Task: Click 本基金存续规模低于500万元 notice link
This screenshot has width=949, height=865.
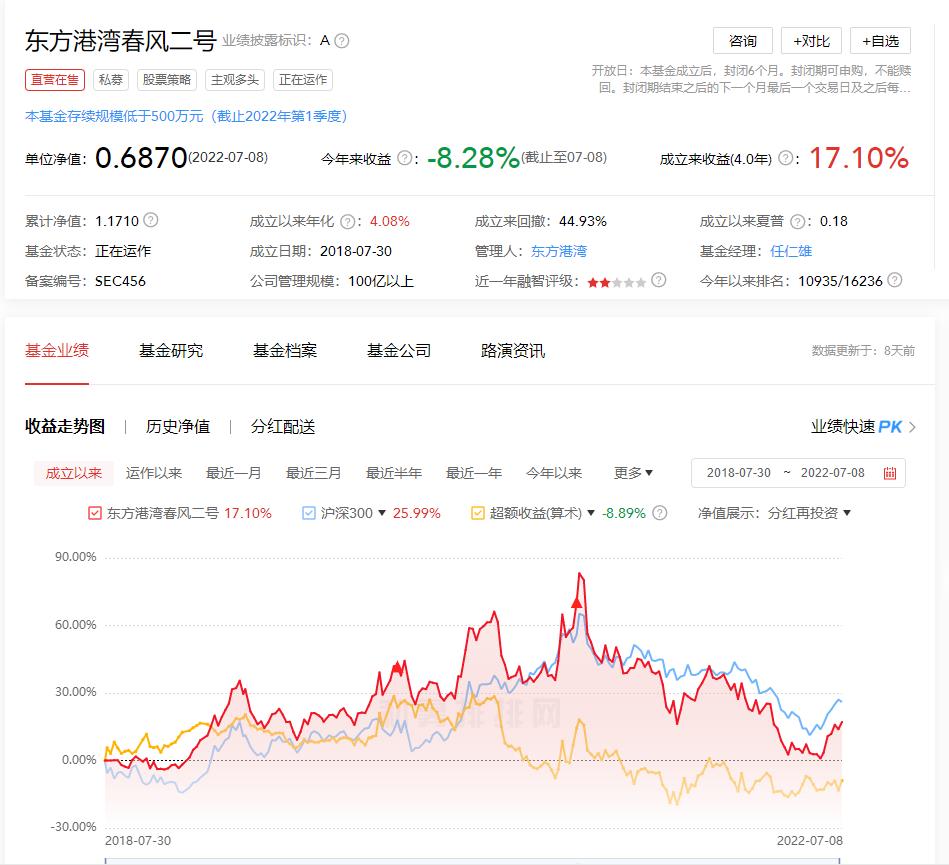Action: pos(186,116)
